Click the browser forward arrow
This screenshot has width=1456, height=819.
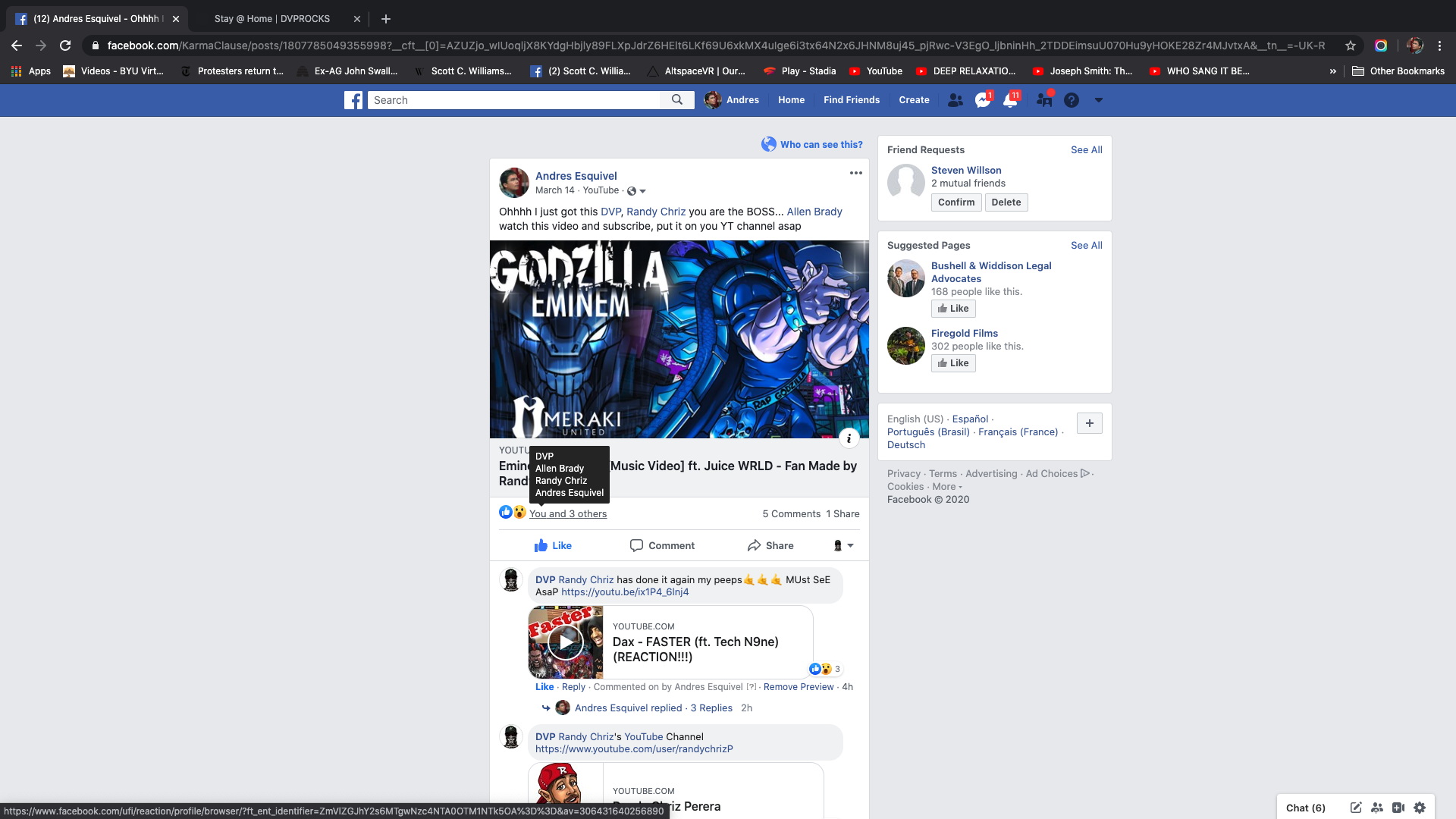(41, 45)
